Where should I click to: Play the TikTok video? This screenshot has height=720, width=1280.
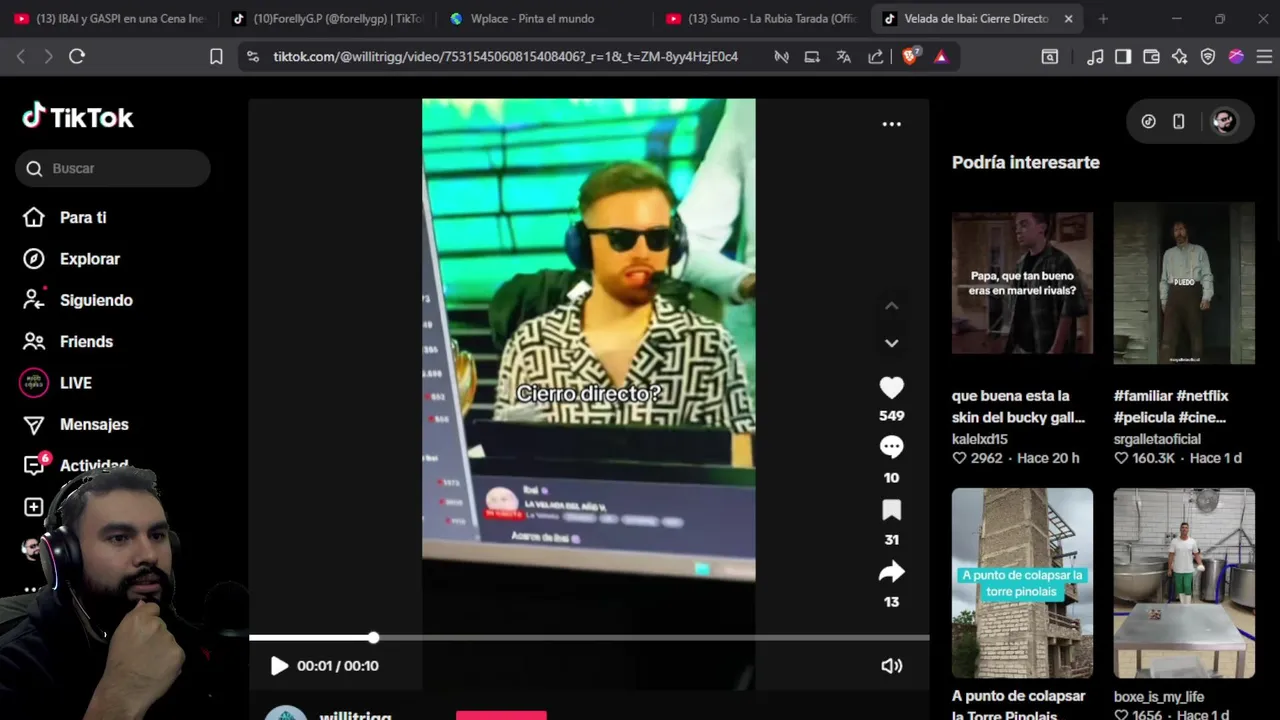279,666
